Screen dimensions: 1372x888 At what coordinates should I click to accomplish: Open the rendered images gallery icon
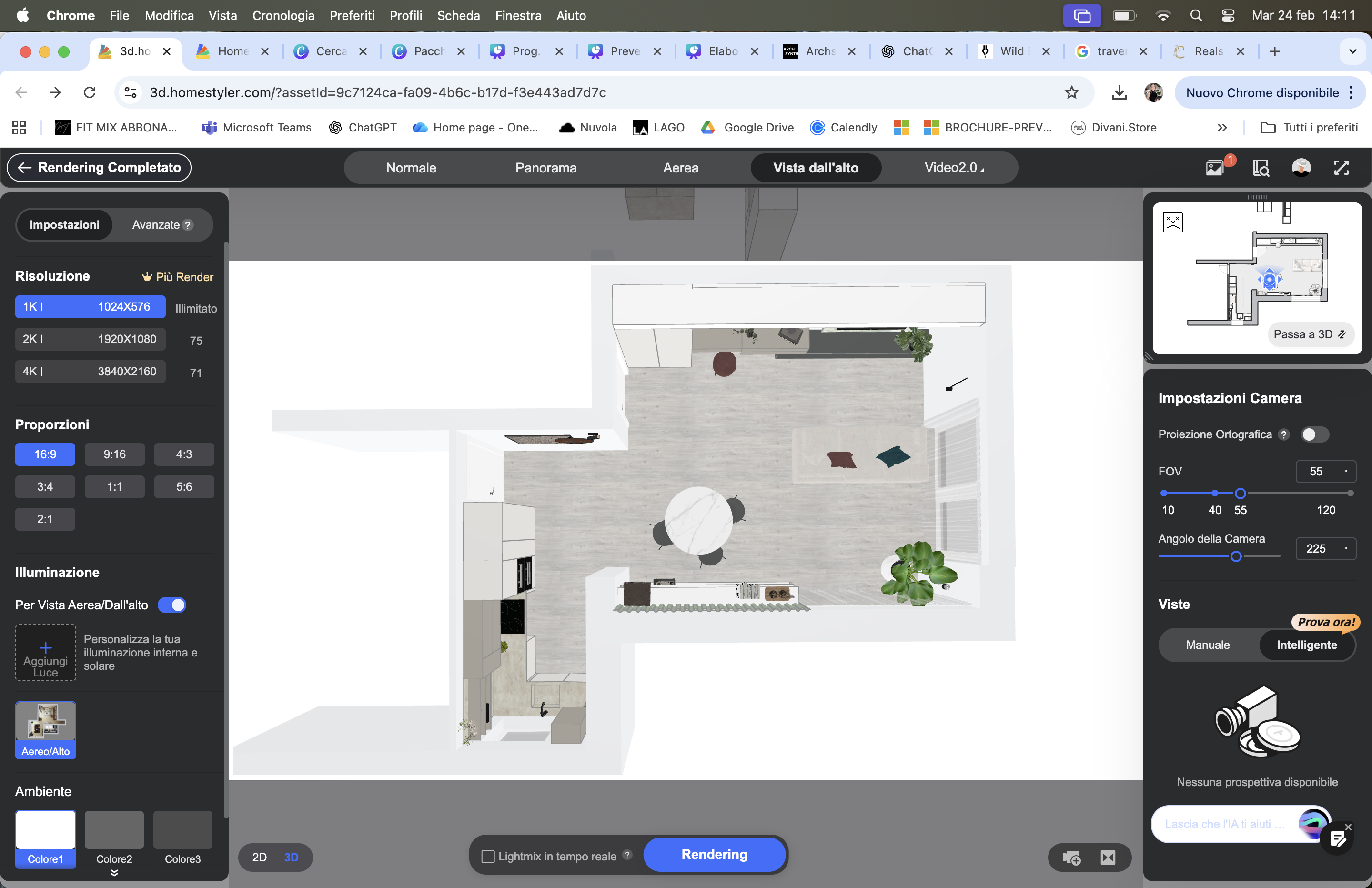pyautogui.click(x=1215, y=168)
